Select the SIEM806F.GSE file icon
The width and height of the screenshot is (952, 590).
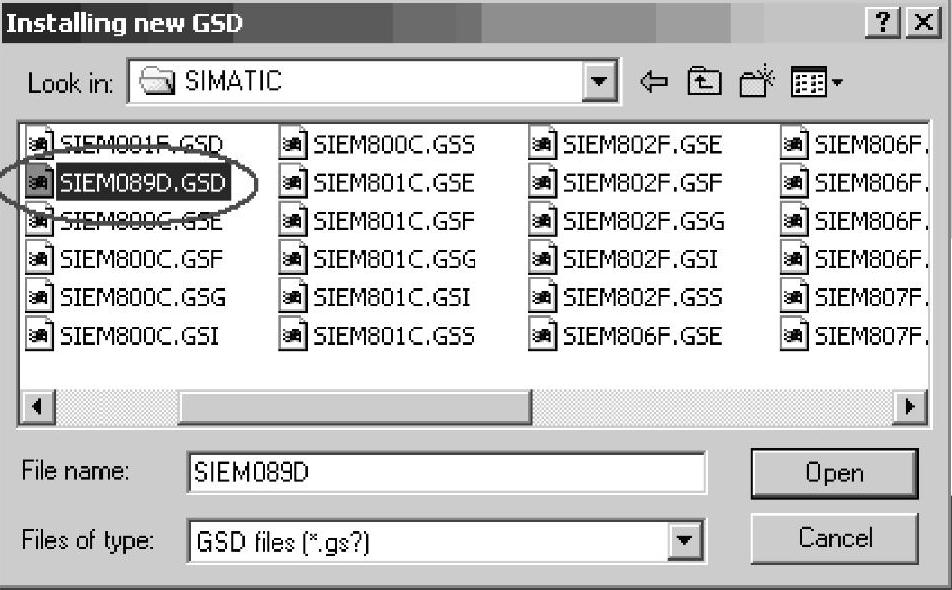point(542,335)
